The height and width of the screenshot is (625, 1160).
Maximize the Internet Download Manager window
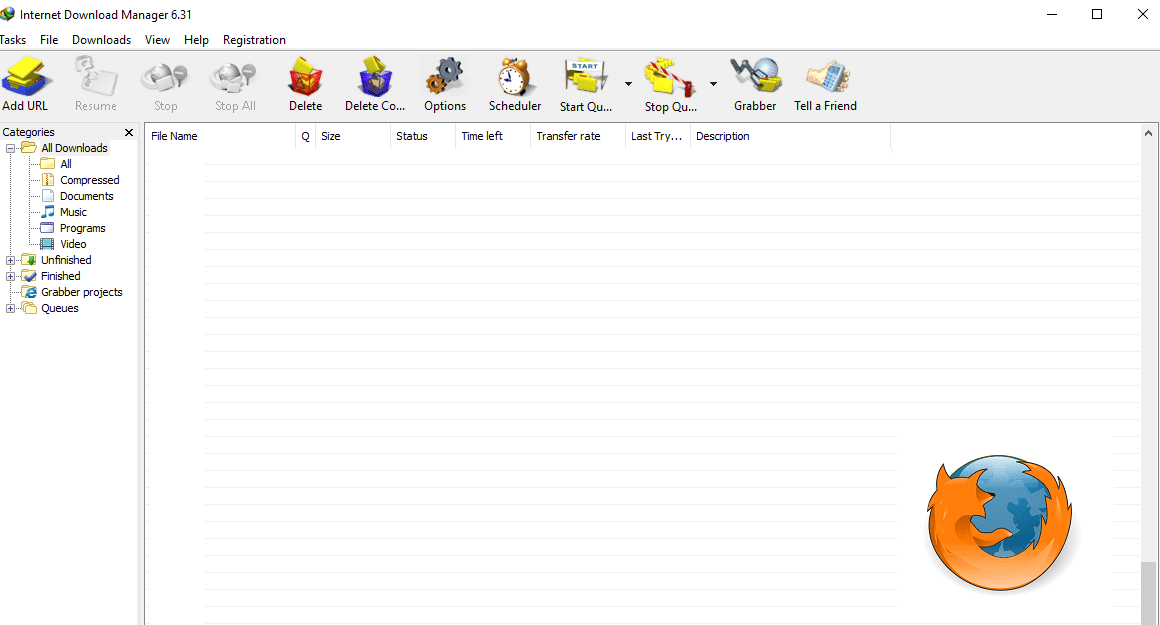(x=1097, y=14)
